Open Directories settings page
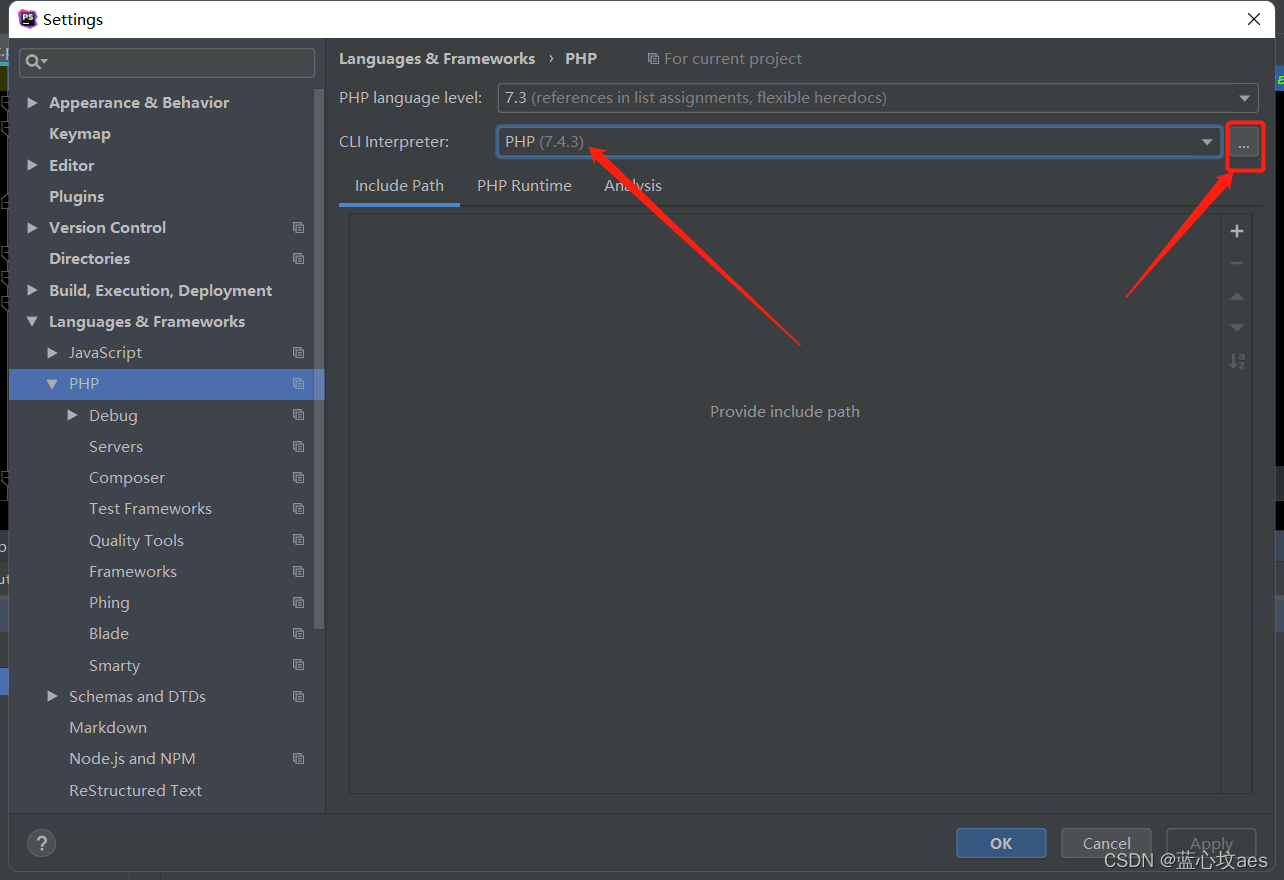The height and width of the screenshot is (880, 1284). point(90,259)
